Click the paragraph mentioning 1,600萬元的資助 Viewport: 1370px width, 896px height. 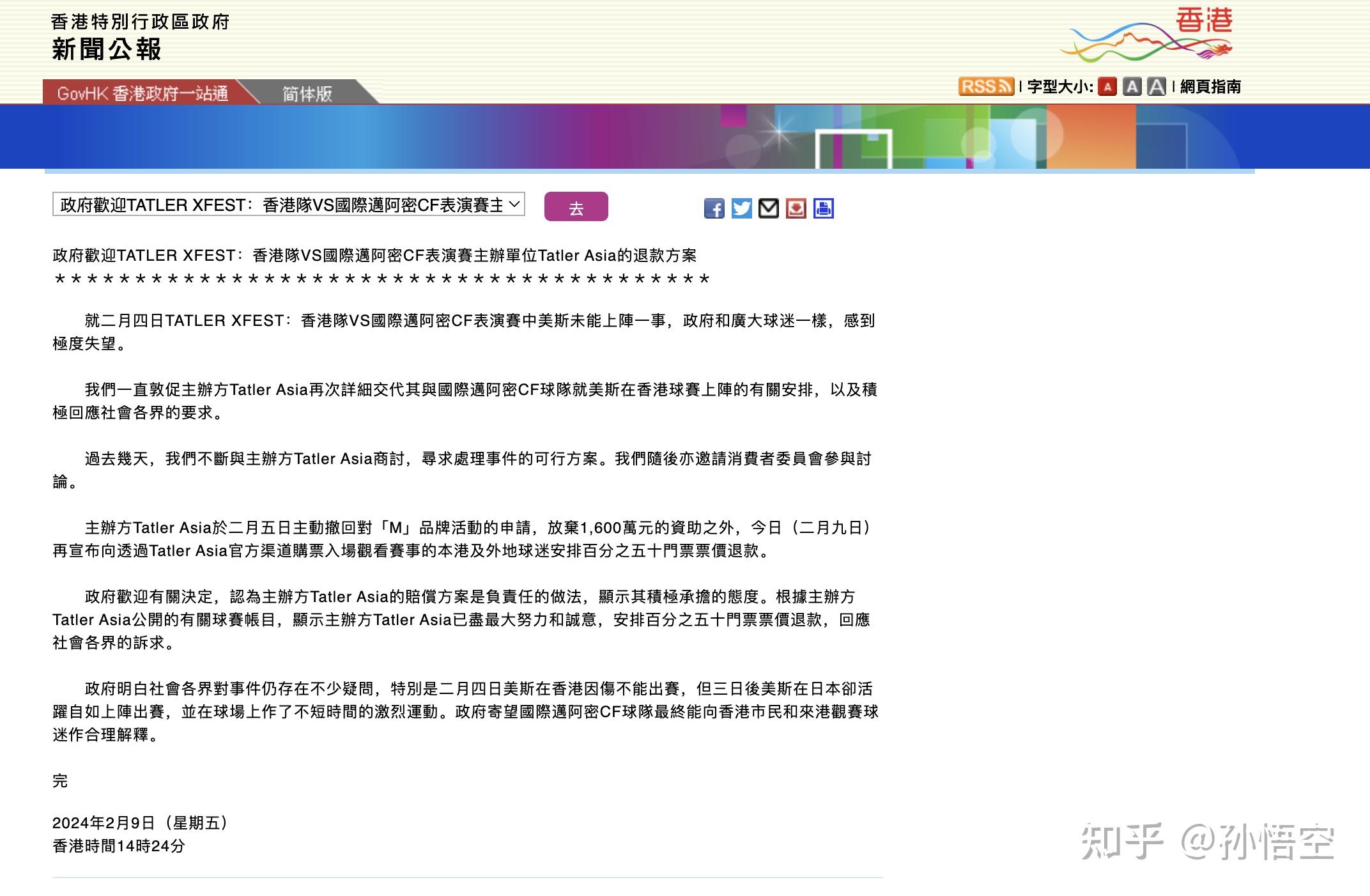pyautogui.click(x=463, y=539)
